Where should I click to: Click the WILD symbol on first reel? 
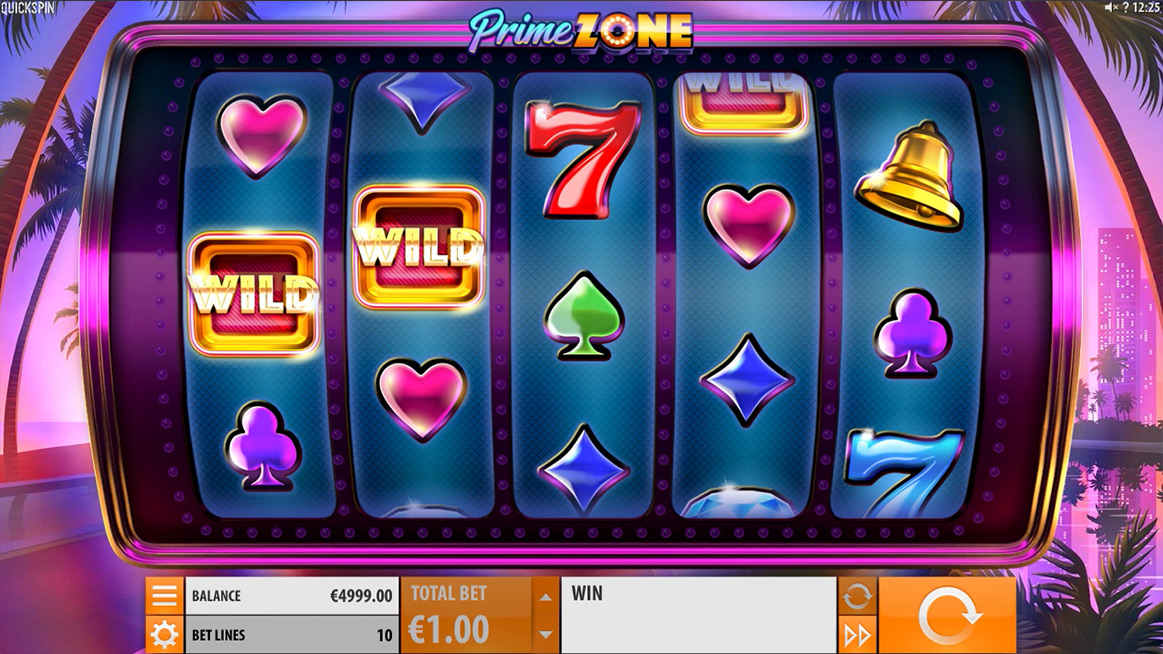(254, 294)
